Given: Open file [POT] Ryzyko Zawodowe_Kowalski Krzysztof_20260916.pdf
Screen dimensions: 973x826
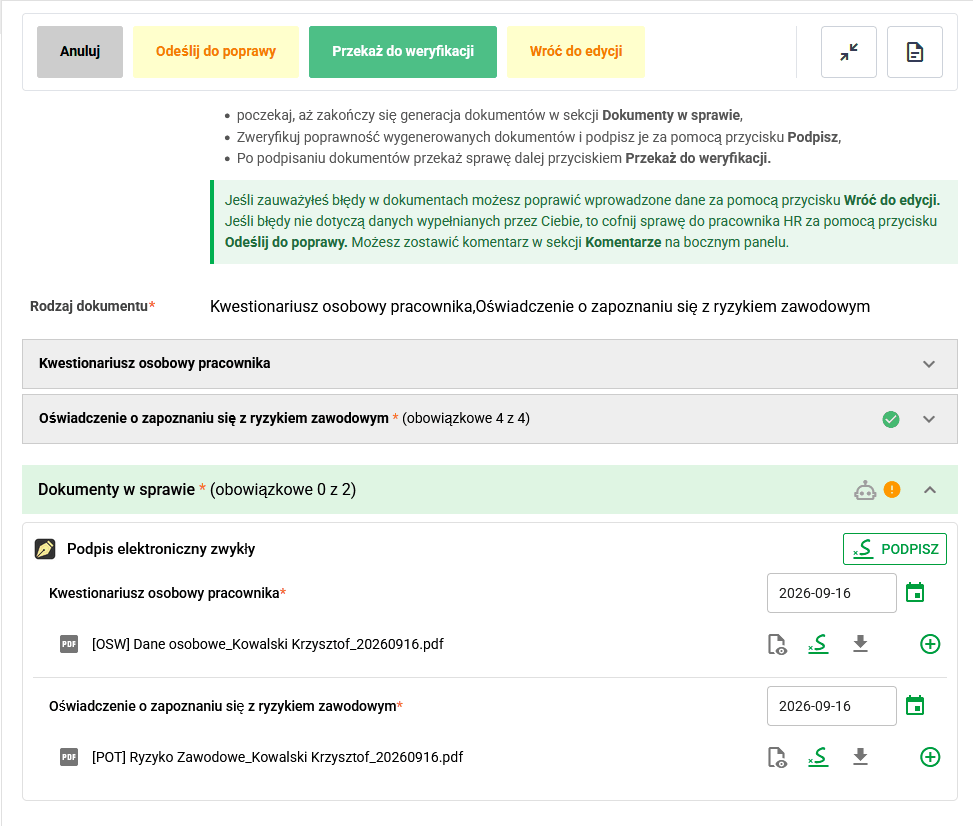Looking at the screenshot, I should tap(277, 757).
